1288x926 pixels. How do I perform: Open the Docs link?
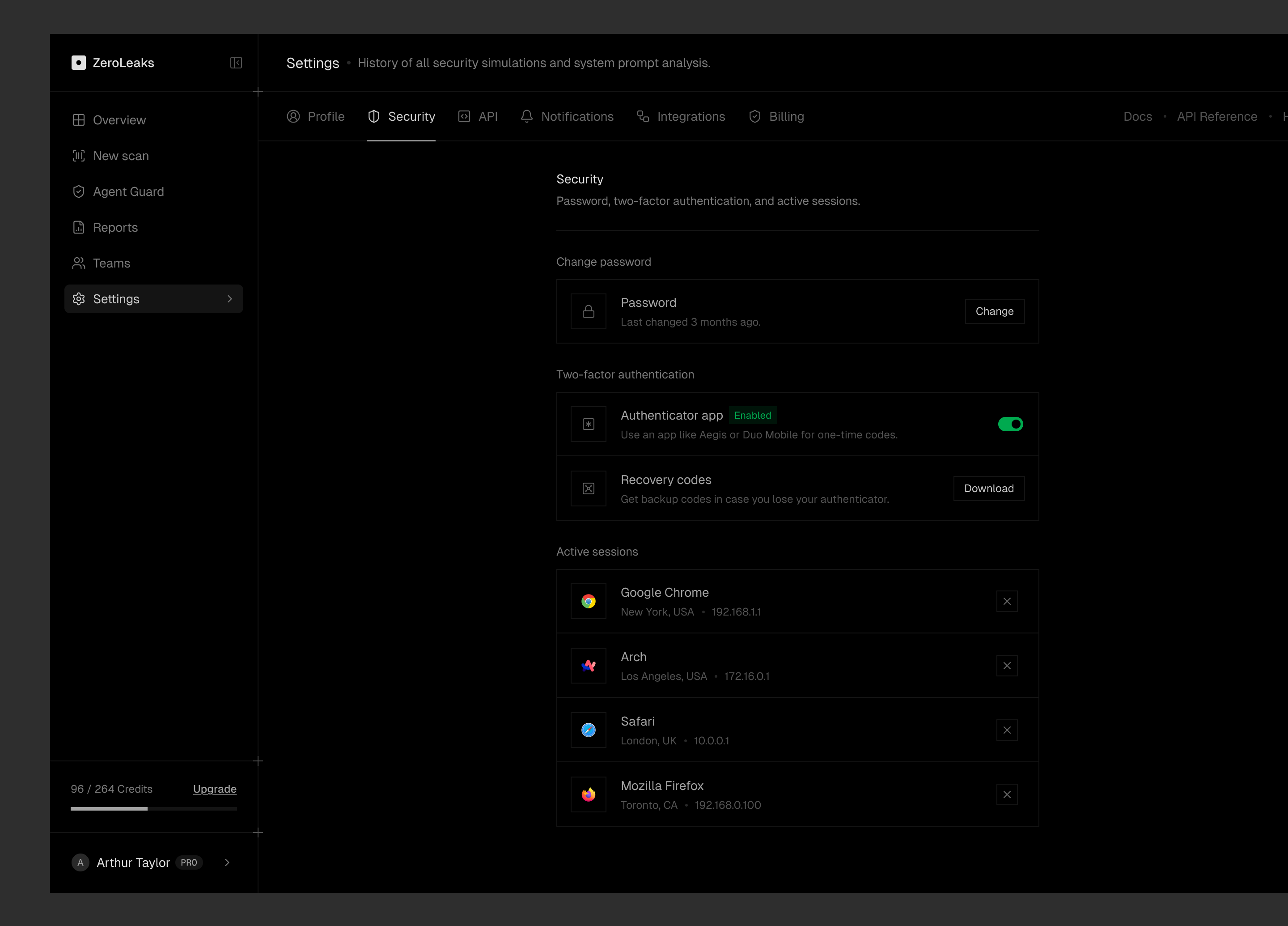[x=1137, y=116]
